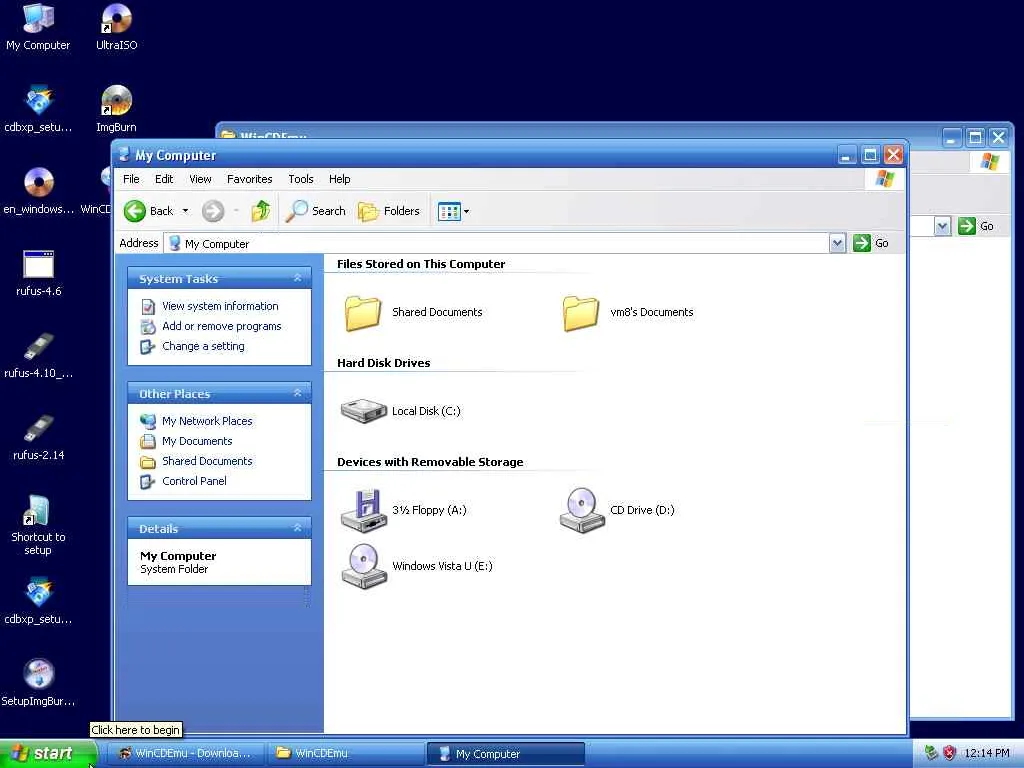Open the UltraISO desktop shortcut
This screenshot has height=768, width=1024.
(116, 27)
